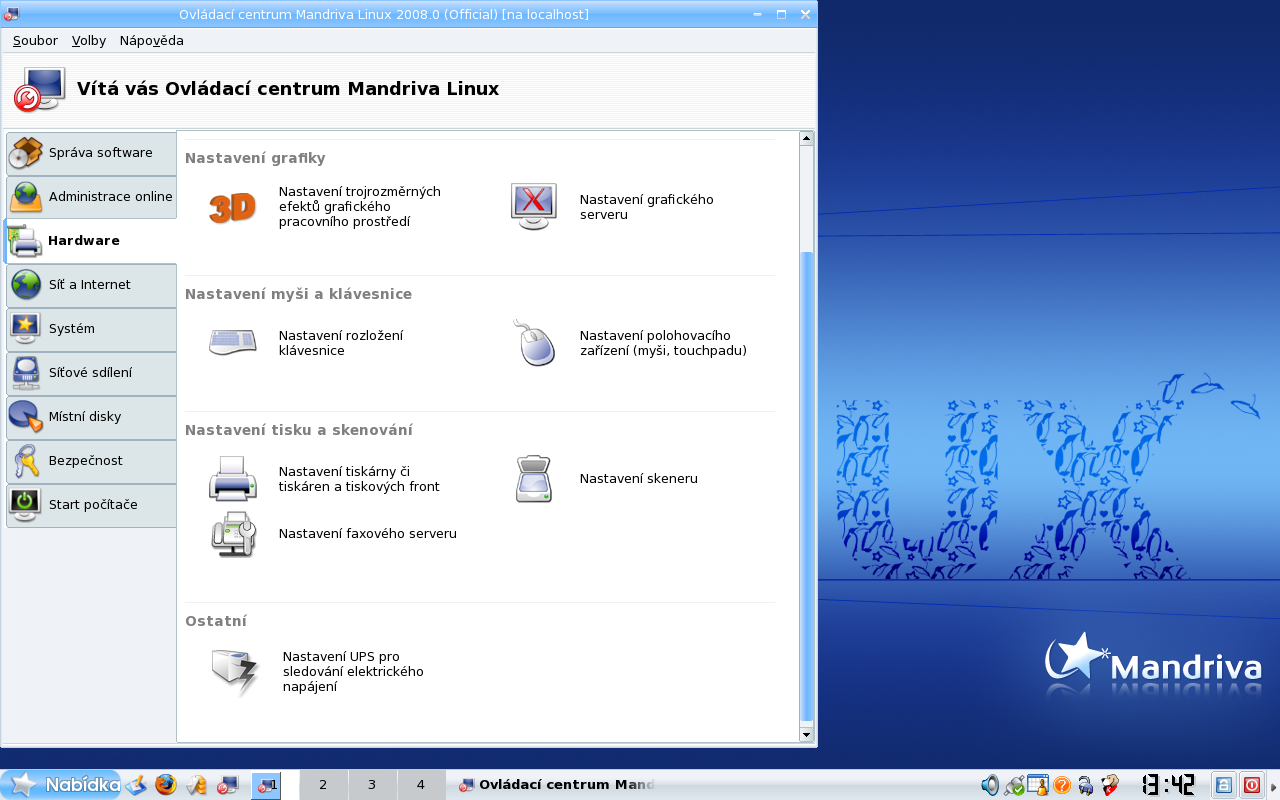This screenshot has height=800, width=1280.
Task: Click Nastavení trojrozměrných efektů link
Action: [359, 206]
